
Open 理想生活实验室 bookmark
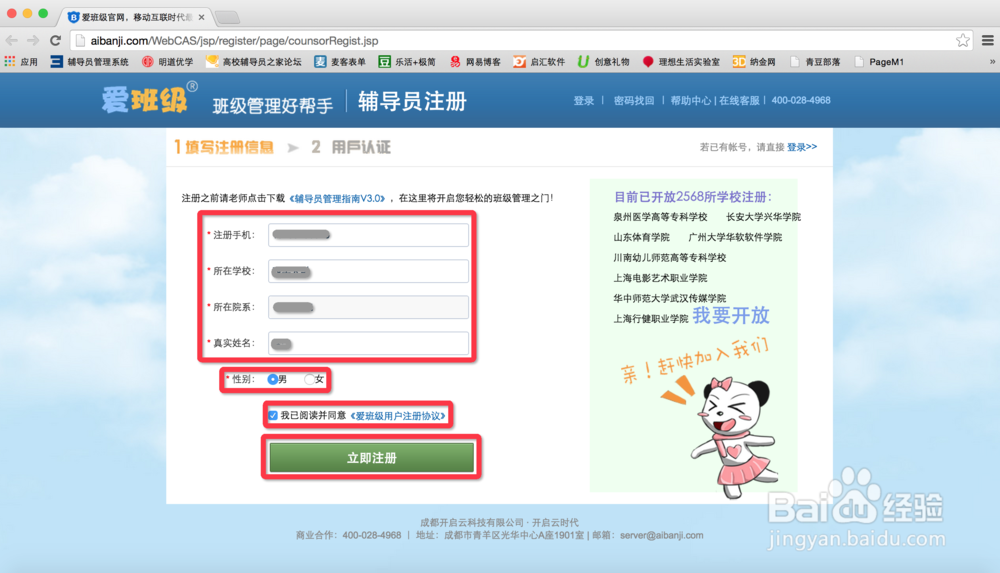[681, 62]
